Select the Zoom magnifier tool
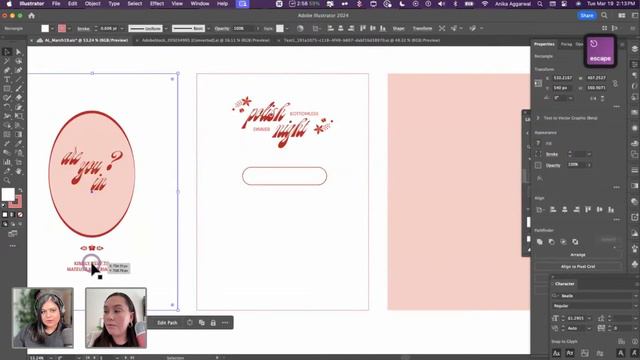The image size is (640, 360). click(7, 180)
